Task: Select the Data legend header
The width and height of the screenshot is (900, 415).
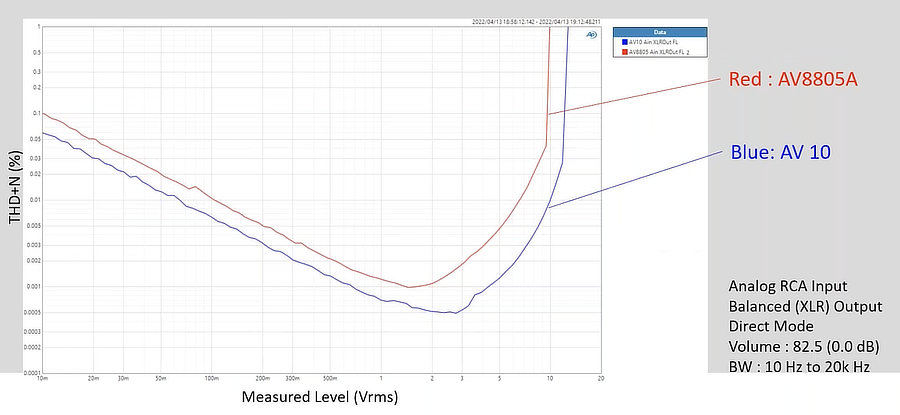Action: tap(660, 33)
